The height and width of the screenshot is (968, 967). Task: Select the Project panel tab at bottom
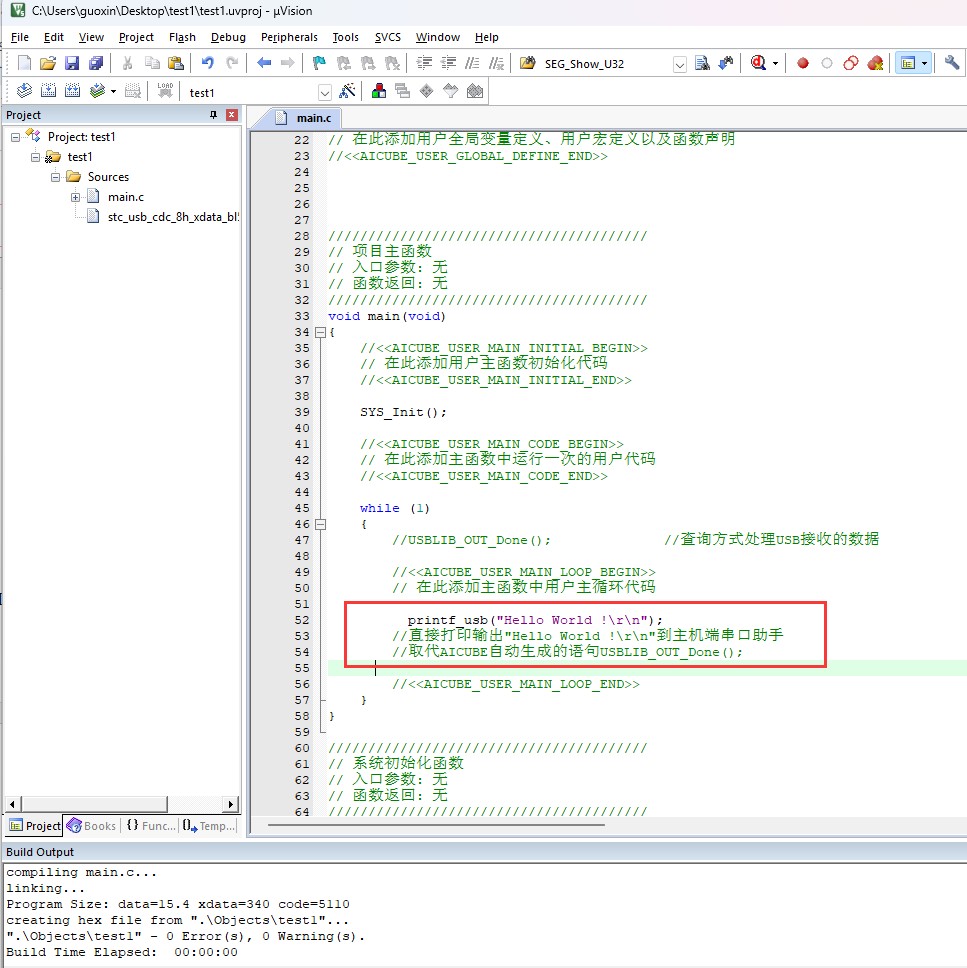(35, 825)
